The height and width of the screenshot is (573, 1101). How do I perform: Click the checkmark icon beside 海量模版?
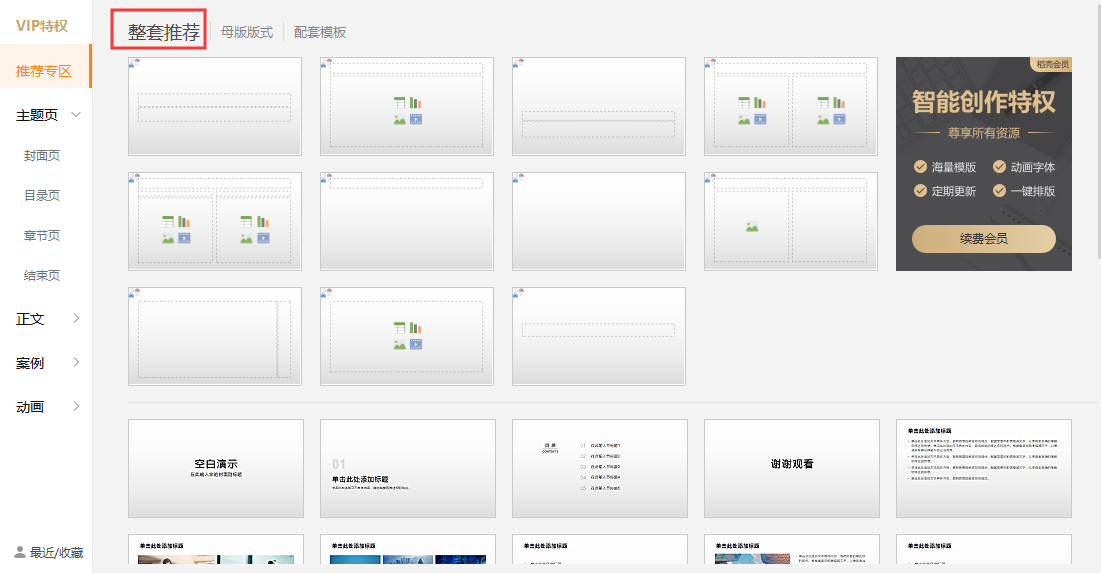(x=920, y=166)
